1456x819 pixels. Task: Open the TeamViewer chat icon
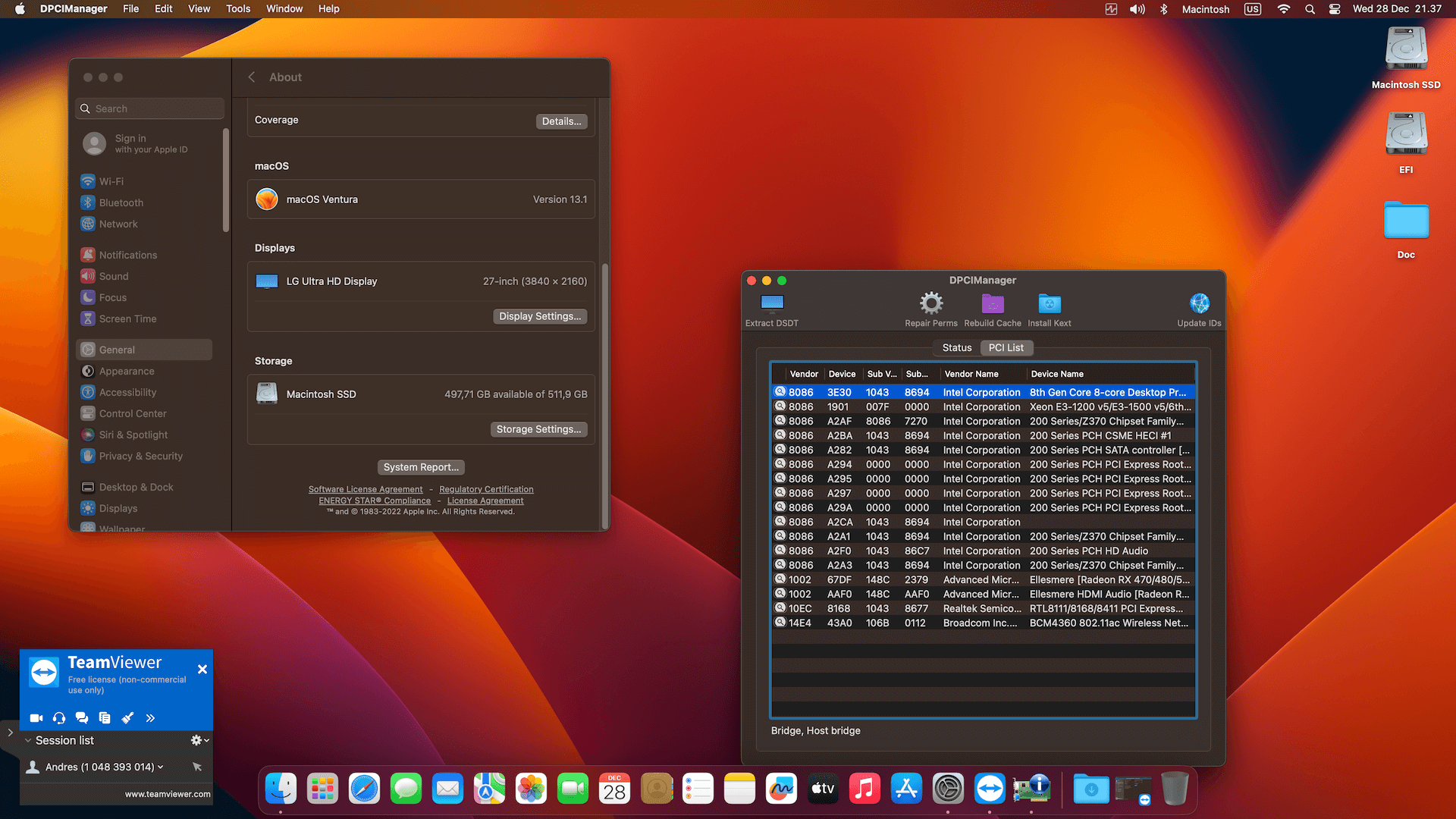tap(82, 718)
